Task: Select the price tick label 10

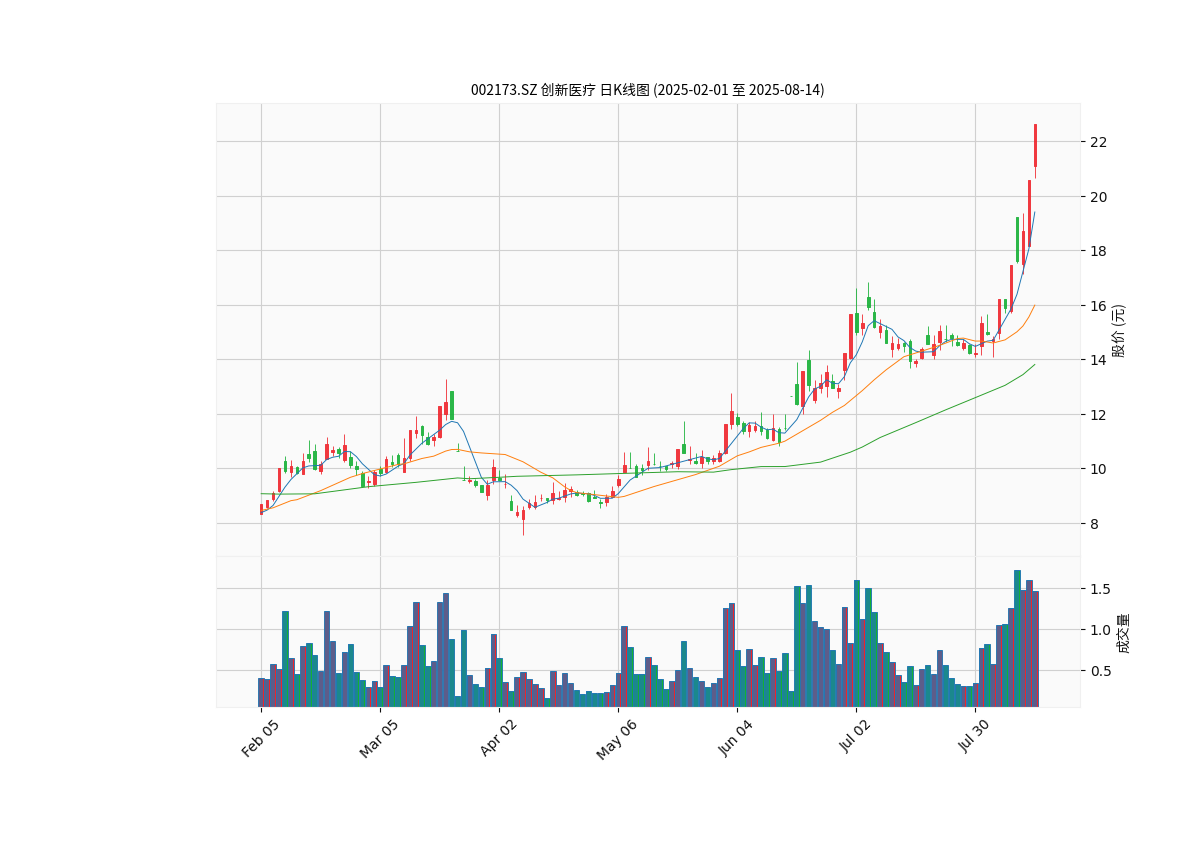Action: pyautogui.click(x=1098, y=469)
